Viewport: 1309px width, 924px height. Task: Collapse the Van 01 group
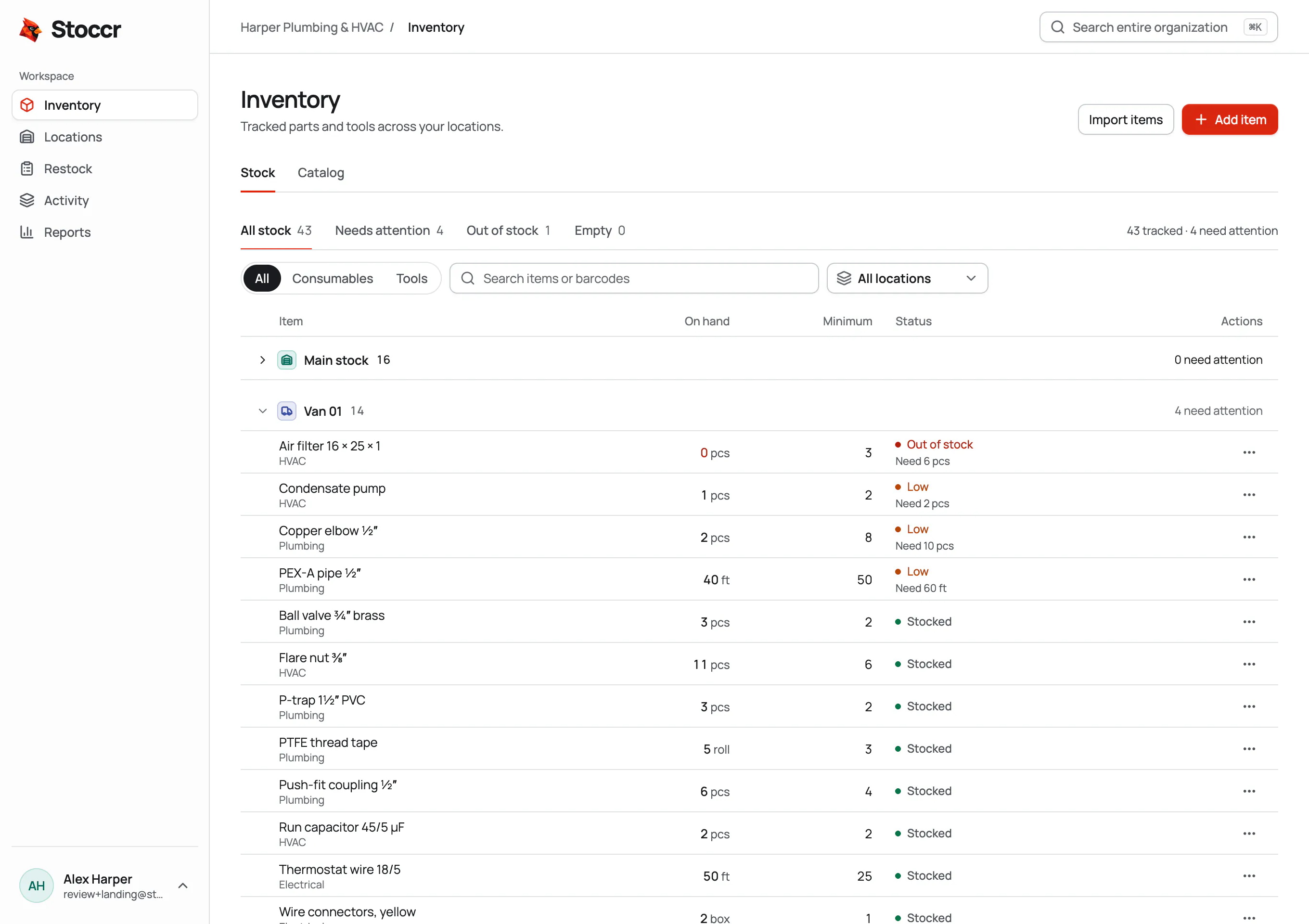point(262,411)
